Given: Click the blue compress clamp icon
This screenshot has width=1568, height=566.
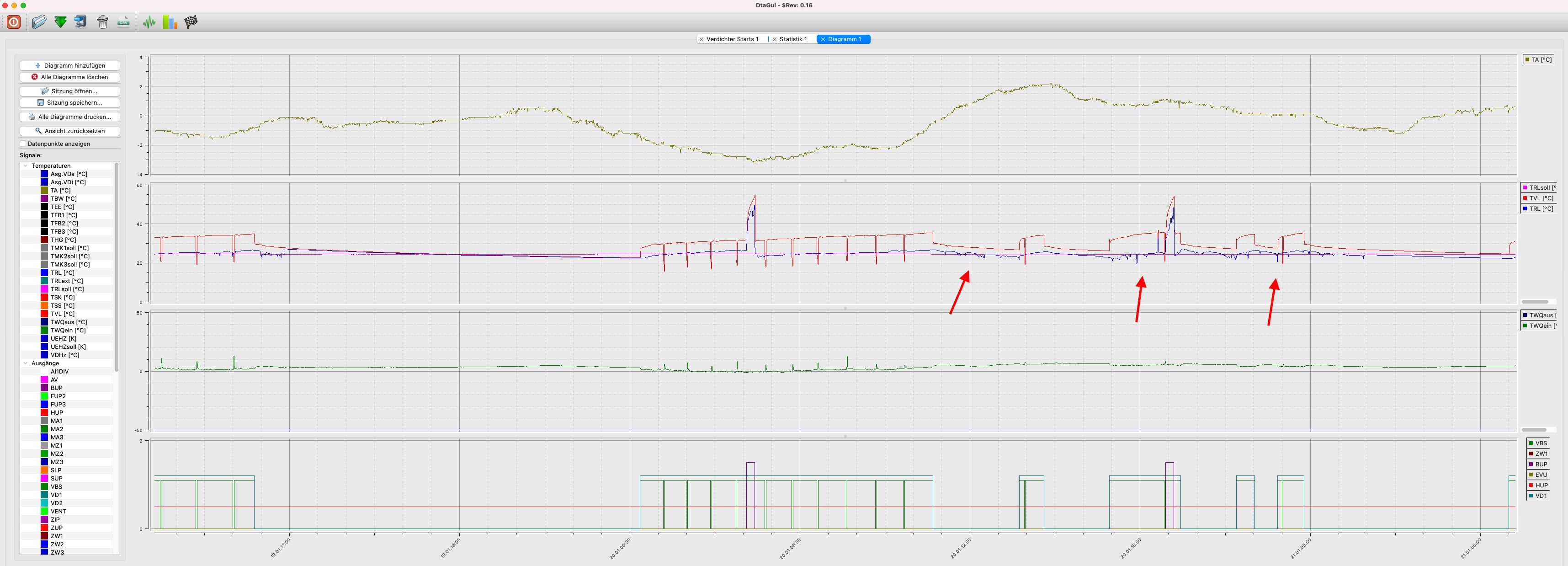Looking at the screenshot, I should (80, 22).
